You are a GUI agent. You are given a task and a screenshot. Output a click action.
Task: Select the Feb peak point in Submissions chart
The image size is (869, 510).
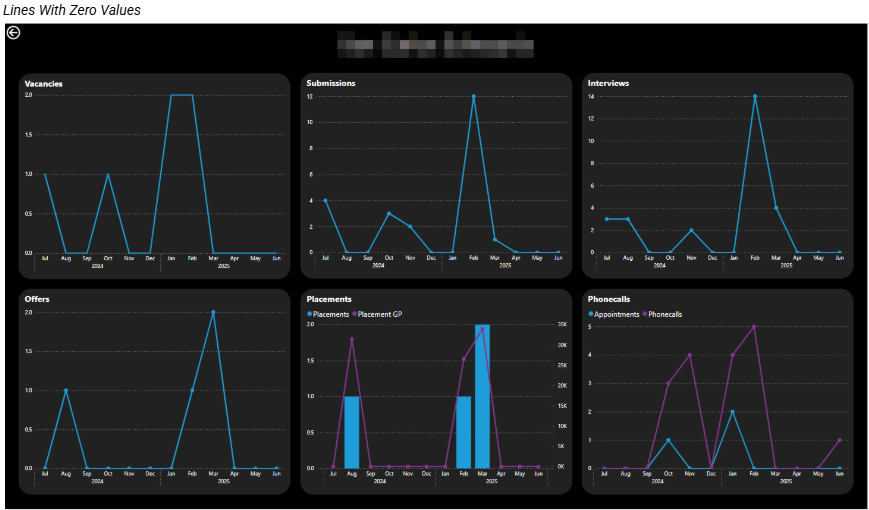(x=473, y=96)
